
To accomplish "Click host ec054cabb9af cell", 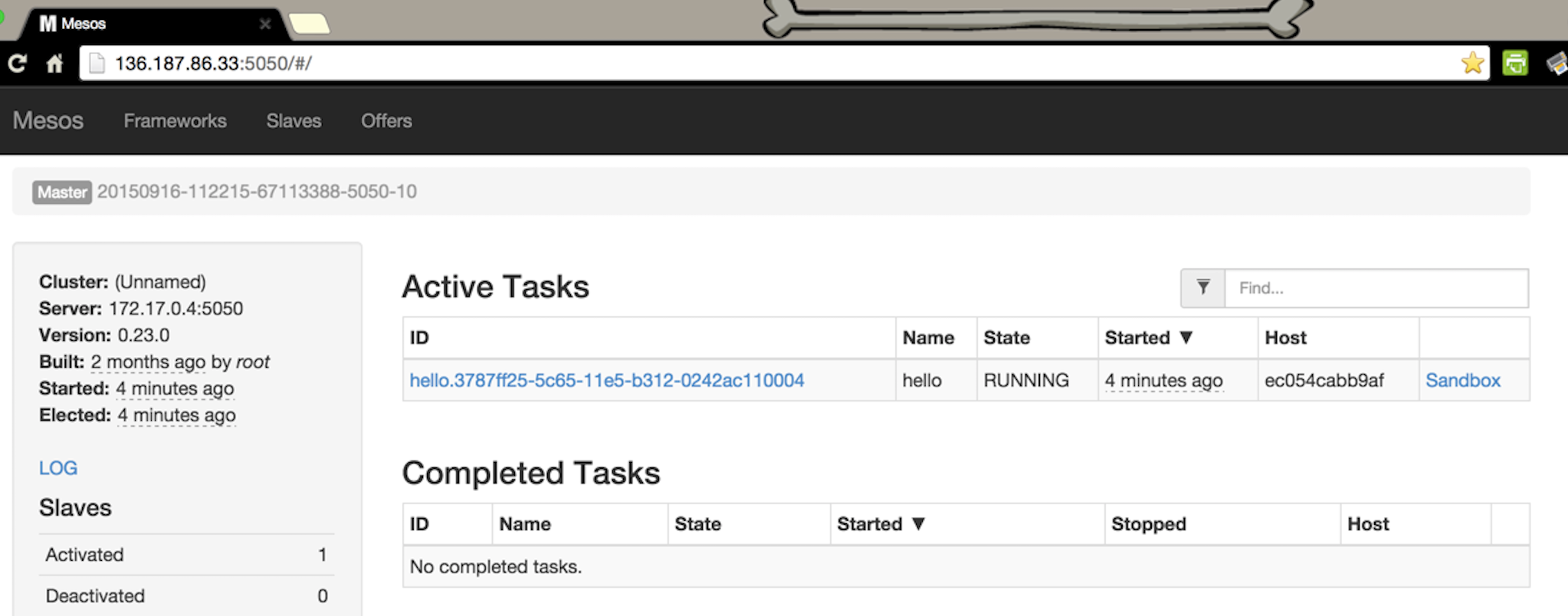I will click(1324, 380).
